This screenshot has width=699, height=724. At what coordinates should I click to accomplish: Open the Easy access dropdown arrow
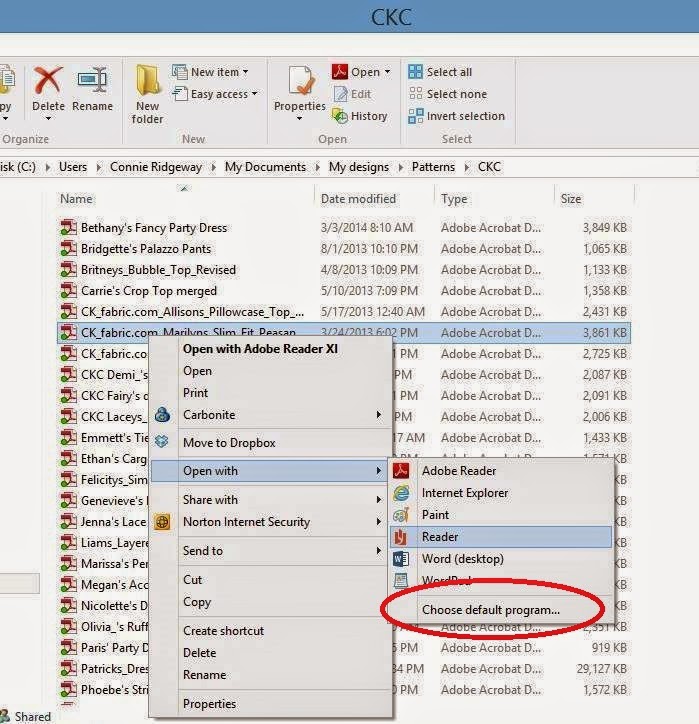coord(254,94)
